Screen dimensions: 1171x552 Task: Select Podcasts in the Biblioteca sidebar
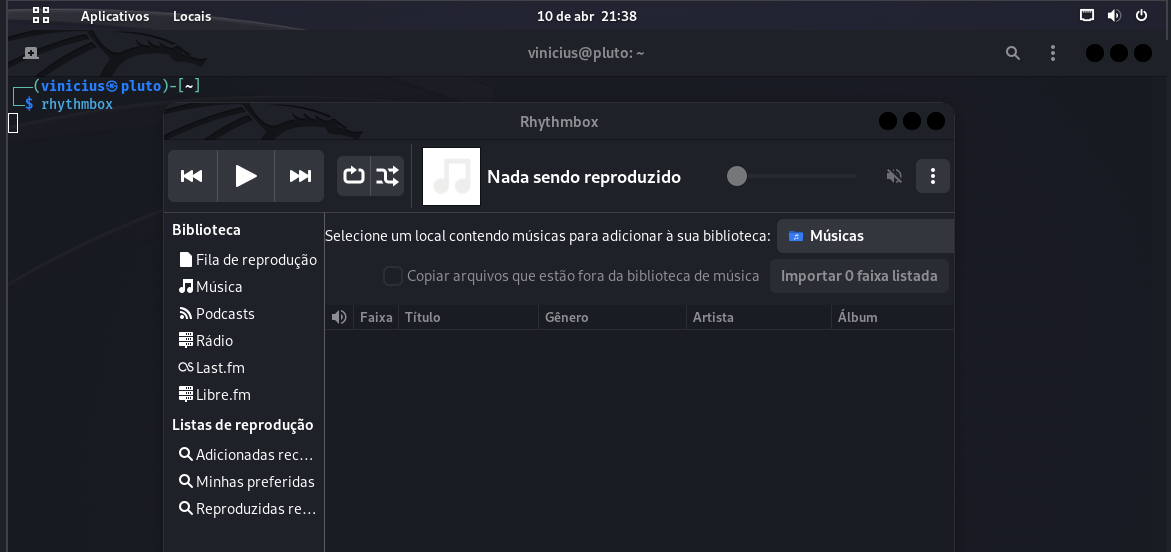(x=224, y=314)
